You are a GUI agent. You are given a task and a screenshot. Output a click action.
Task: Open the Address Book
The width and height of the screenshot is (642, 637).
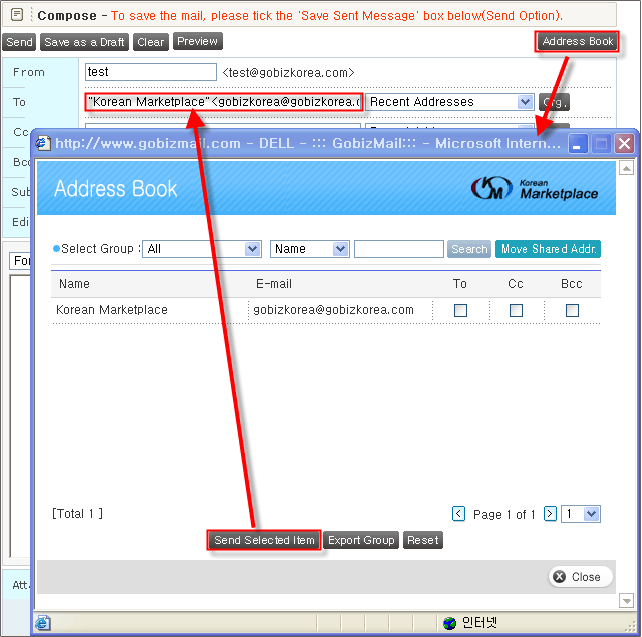click(x=576, y=41)
